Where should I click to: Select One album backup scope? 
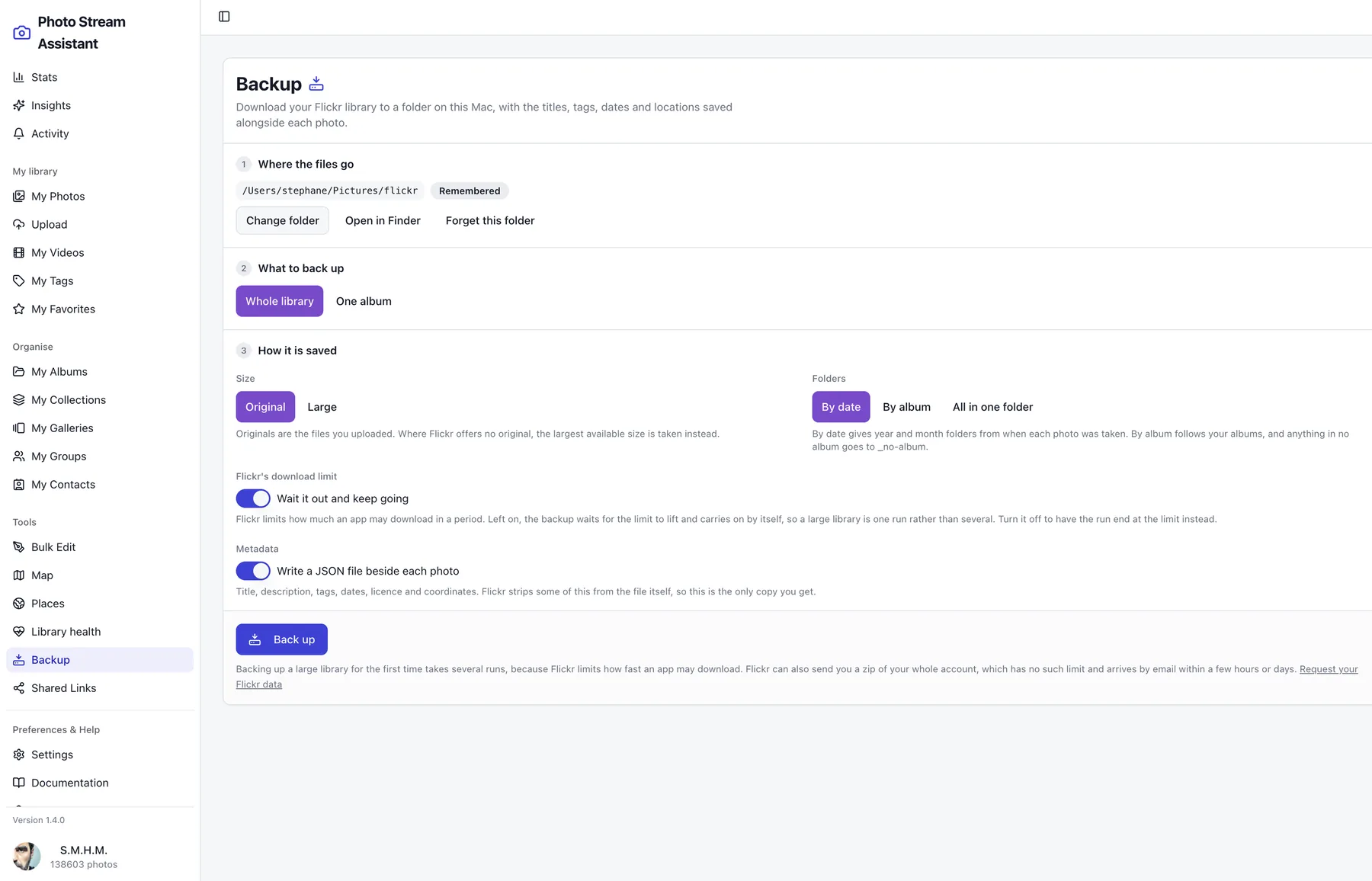[x=364, y=301]
